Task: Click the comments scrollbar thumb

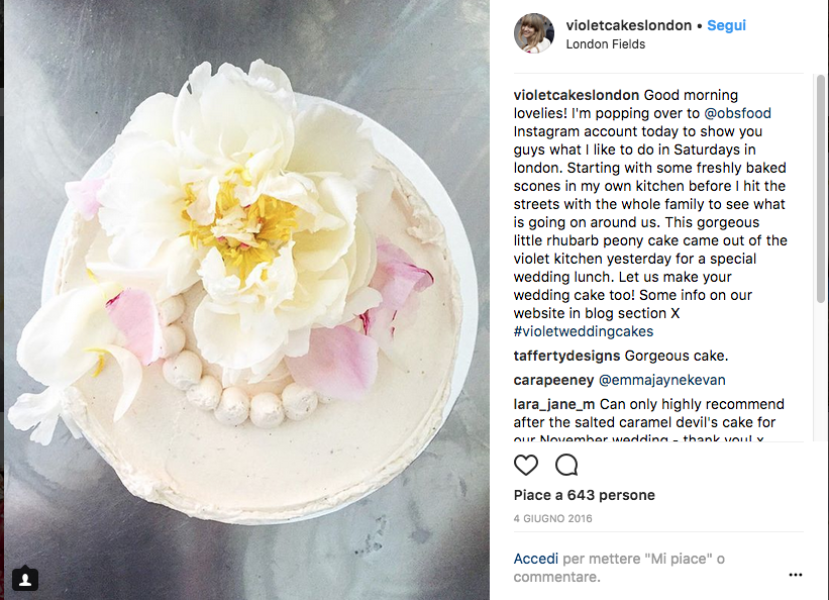Action: point(821,189)
